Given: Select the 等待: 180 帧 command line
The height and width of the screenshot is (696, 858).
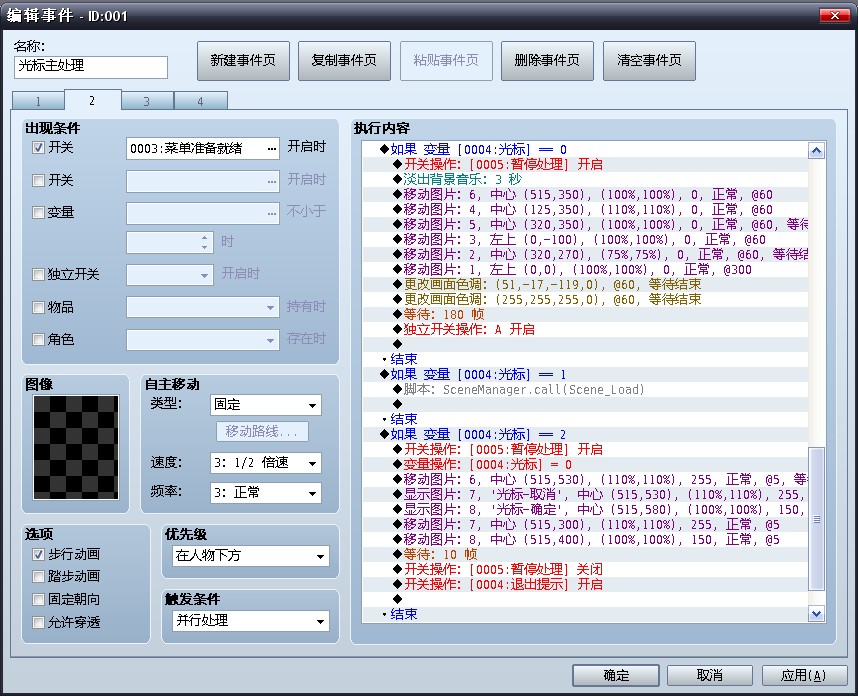Looking at the screenshot, I should [x=585, y=314].
